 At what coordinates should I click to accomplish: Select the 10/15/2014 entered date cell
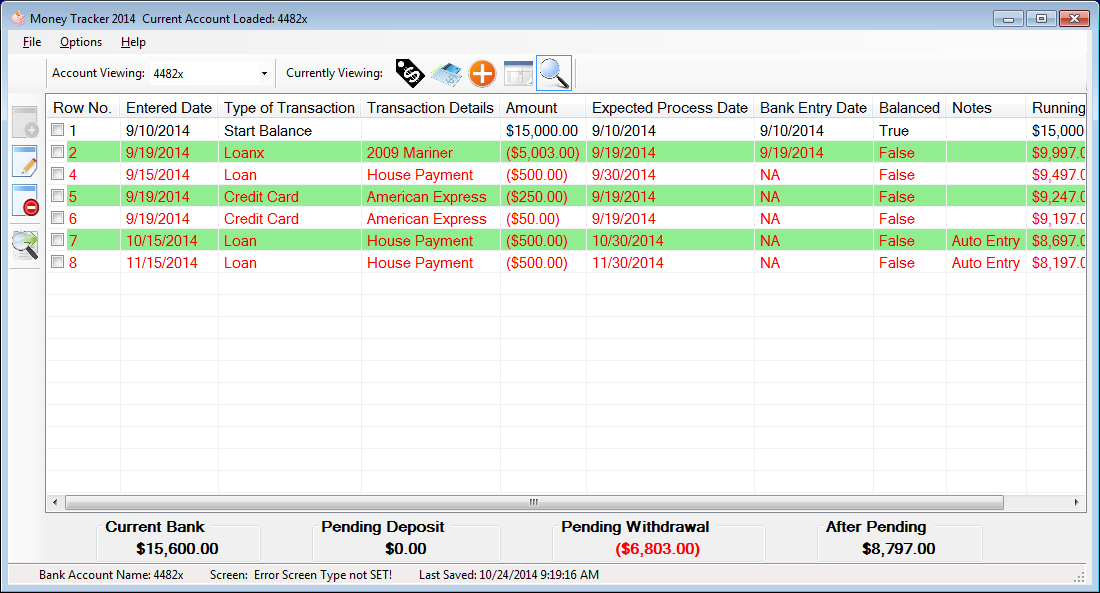point(169,241)
